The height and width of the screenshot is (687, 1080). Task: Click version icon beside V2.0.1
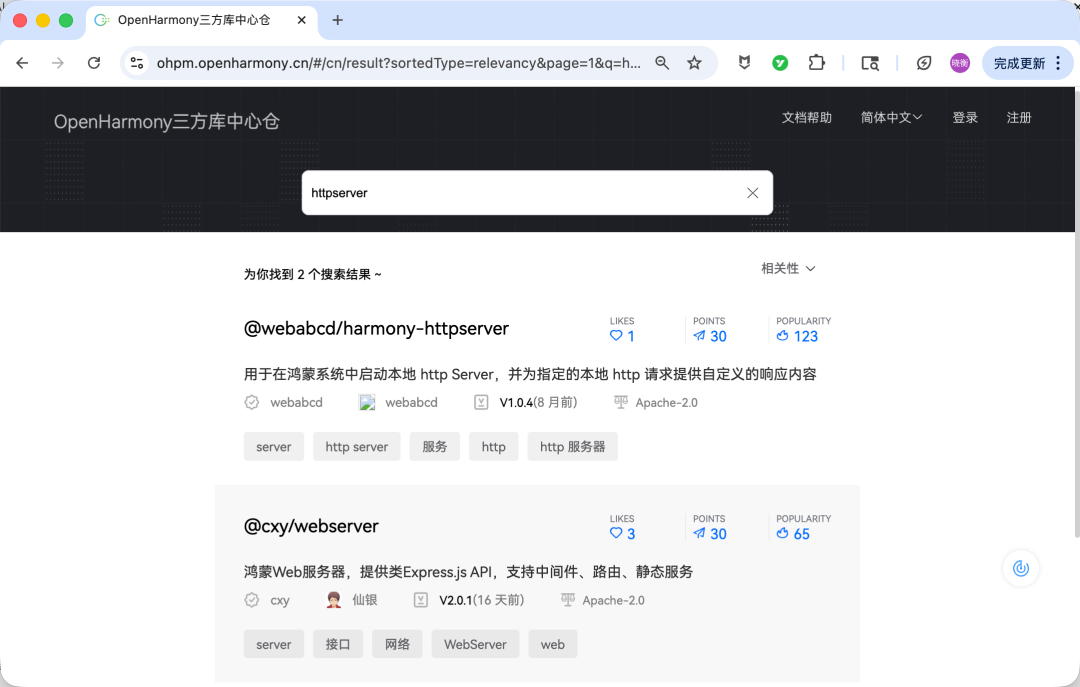pyautogui.click(x=421, y=600)
